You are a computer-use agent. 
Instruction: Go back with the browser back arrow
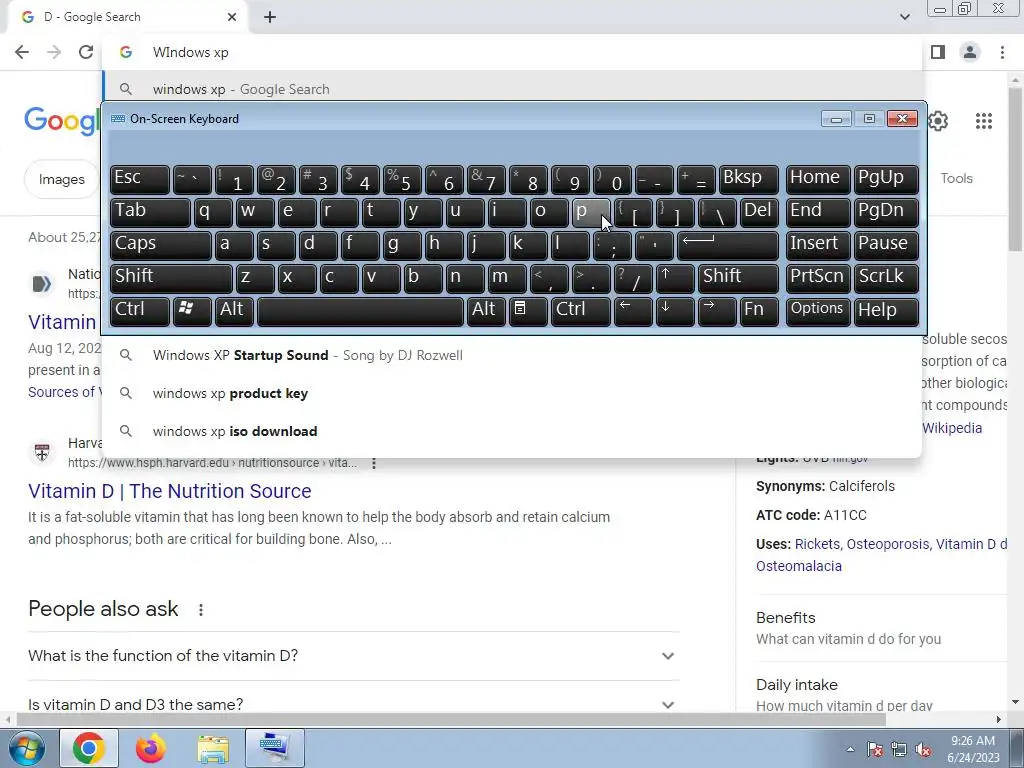[x=22, y=52]
